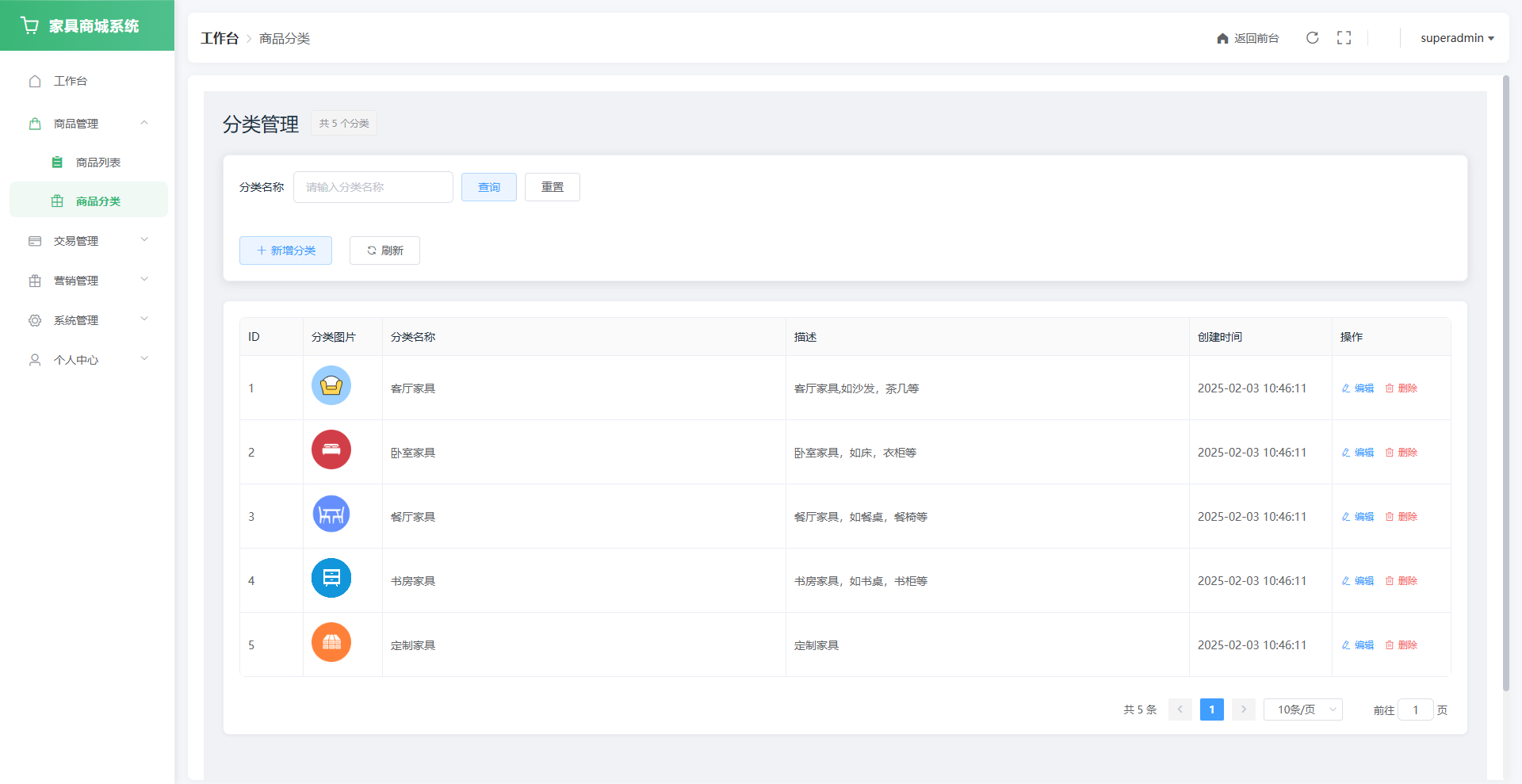Expand the 交易管理 sidebar menu
This screenshot has height=784, width=1522.
tap(87, 241)
